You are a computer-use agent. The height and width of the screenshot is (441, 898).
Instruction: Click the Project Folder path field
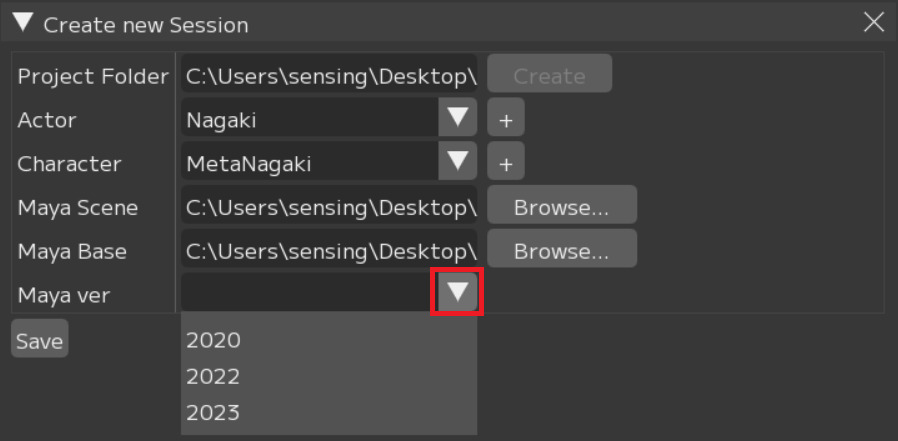tap(329, 76)
